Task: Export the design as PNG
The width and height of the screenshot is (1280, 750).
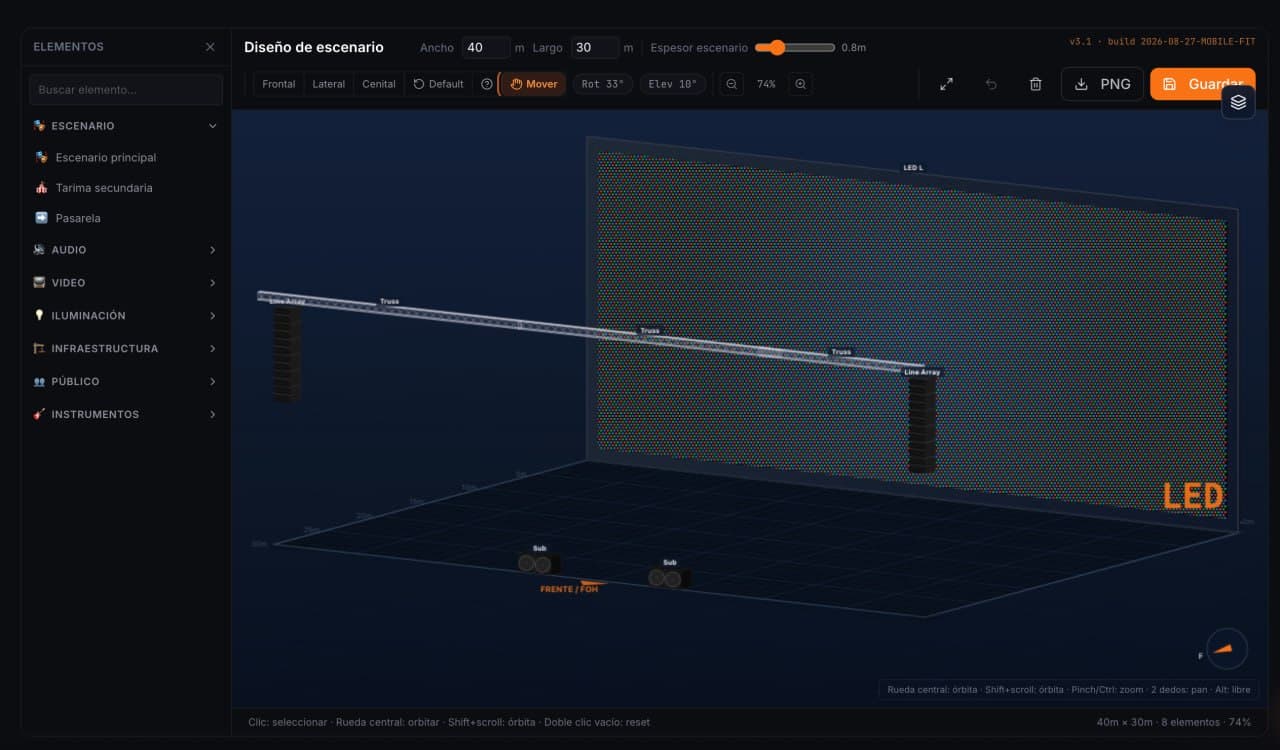Action: (x=1102, y=84)
